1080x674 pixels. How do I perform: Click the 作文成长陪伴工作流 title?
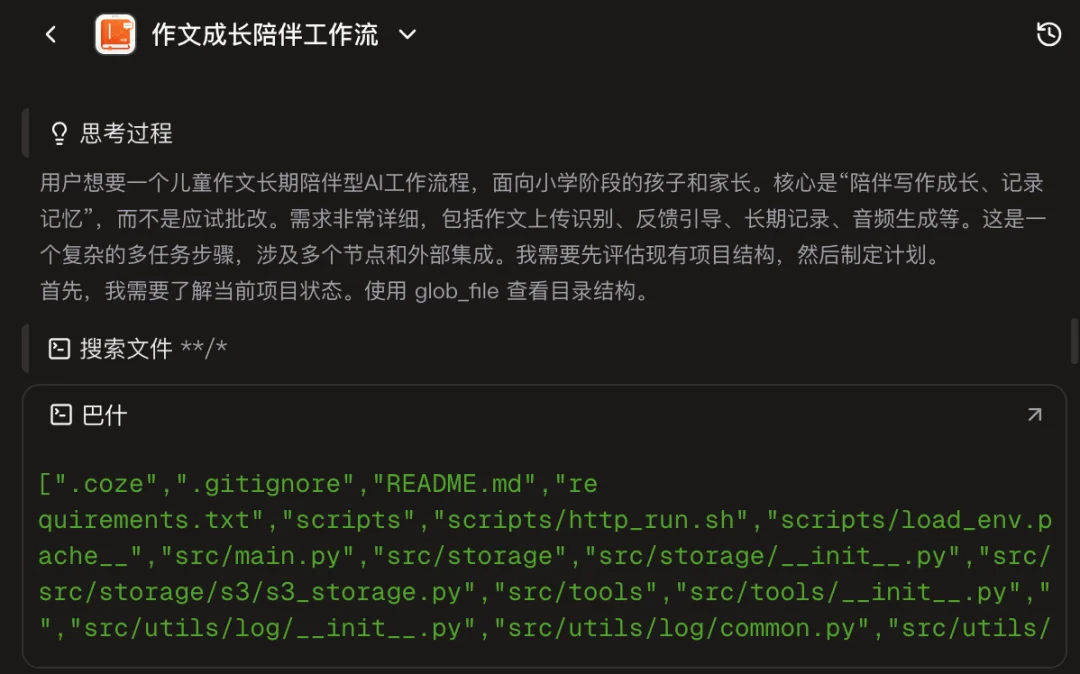click(x=265, y=35)
